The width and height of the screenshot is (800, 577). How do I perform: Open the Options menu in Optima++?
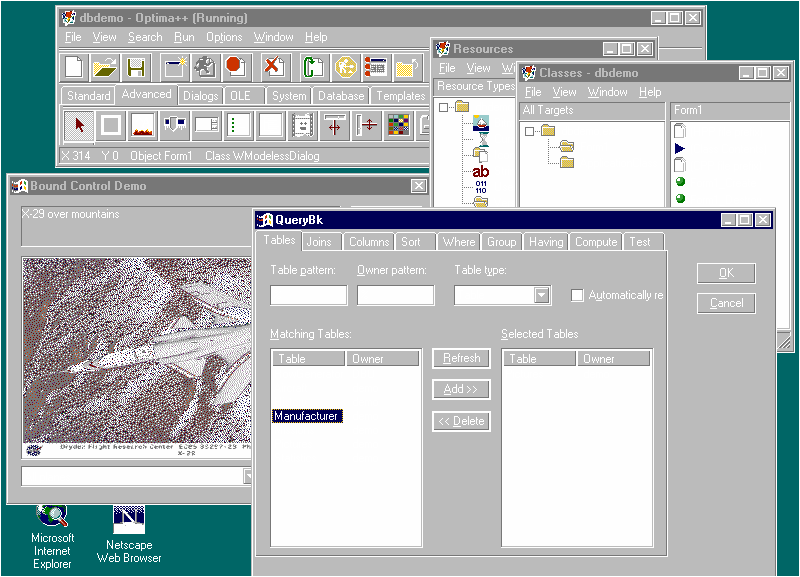(224, 37)
